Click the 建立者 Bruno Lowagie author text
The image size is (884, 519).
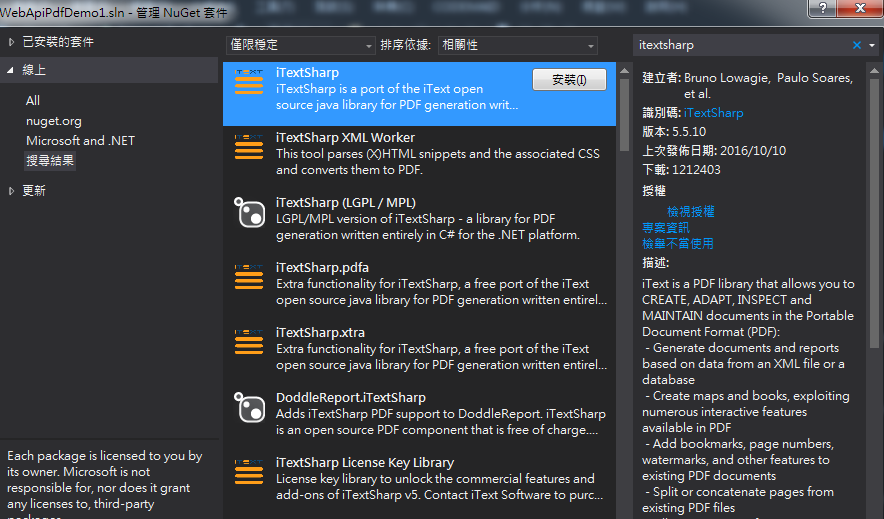(748, 86)
